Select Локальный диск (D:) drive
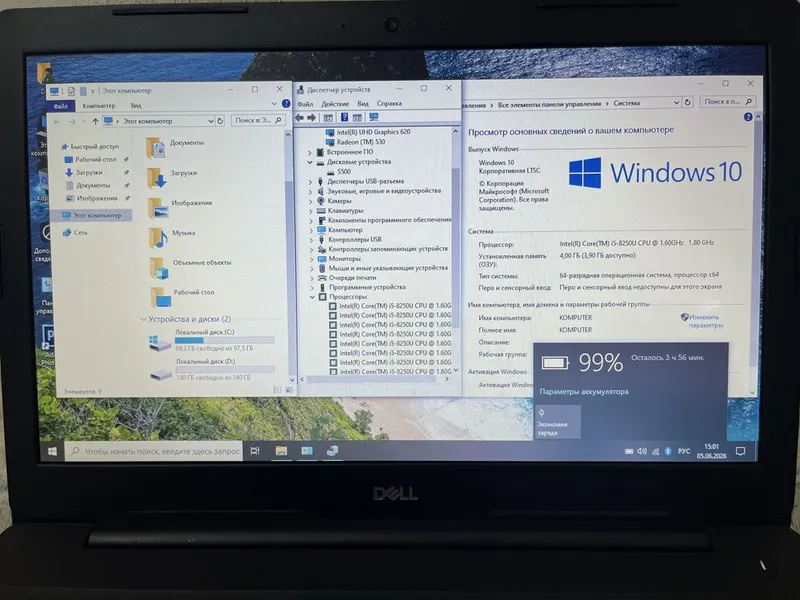Image resolution: width=800 pixels, height=600 pixels. click(x=212, y=369)
